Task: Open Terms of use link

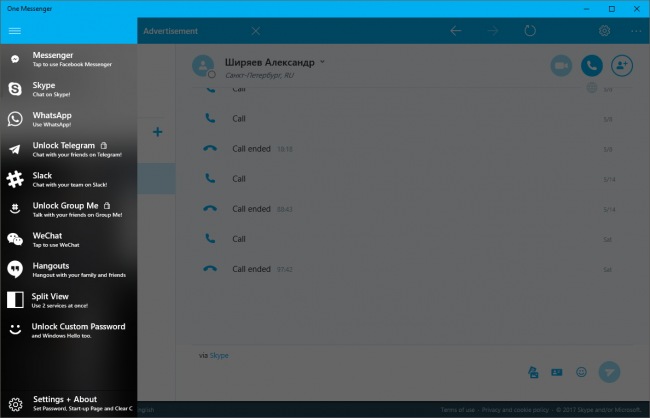Action: click(x=458, y=410)
